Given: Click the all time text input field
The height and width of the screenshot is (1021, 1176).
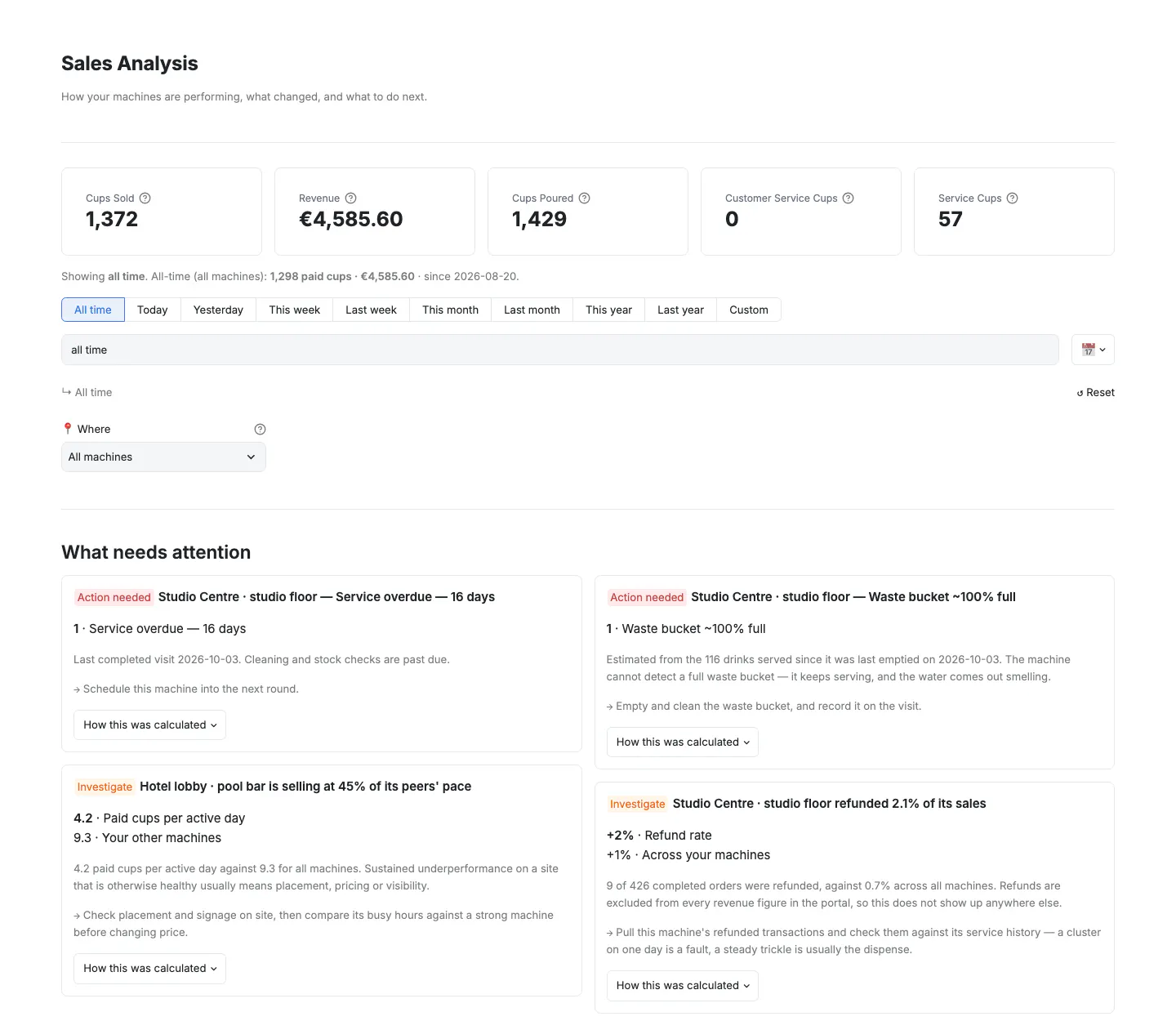Looking at the screenshot, I should [560, 350].
